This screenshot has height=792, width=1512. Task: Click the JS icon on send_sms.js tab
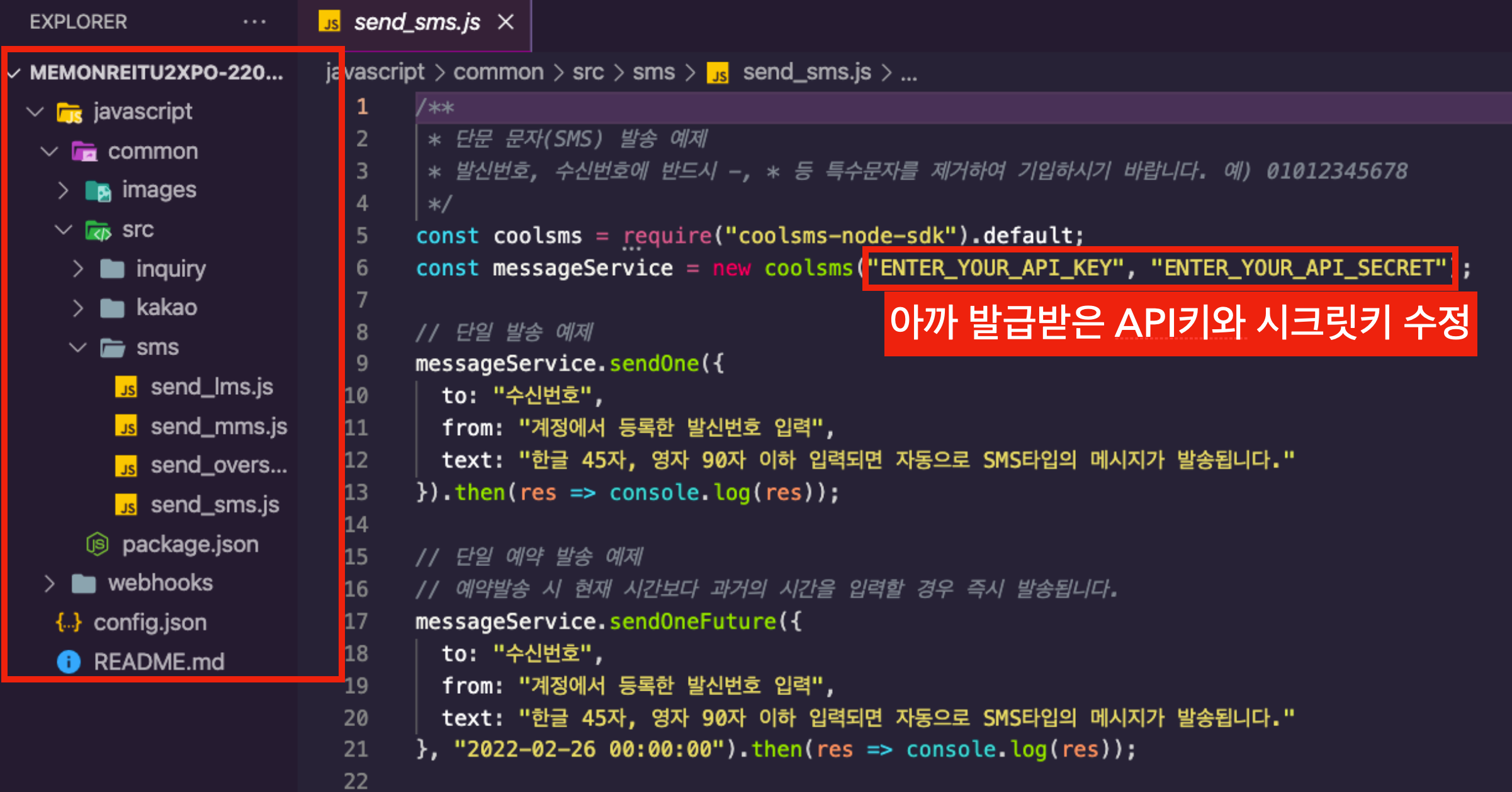point(329,22)
